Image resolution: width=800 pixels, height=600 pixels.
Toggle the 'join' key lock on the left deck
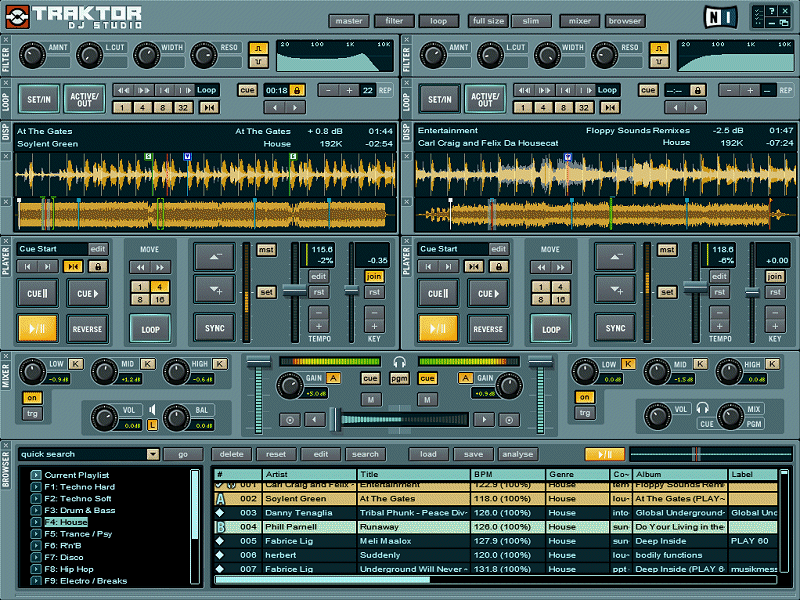coord(374,276)
